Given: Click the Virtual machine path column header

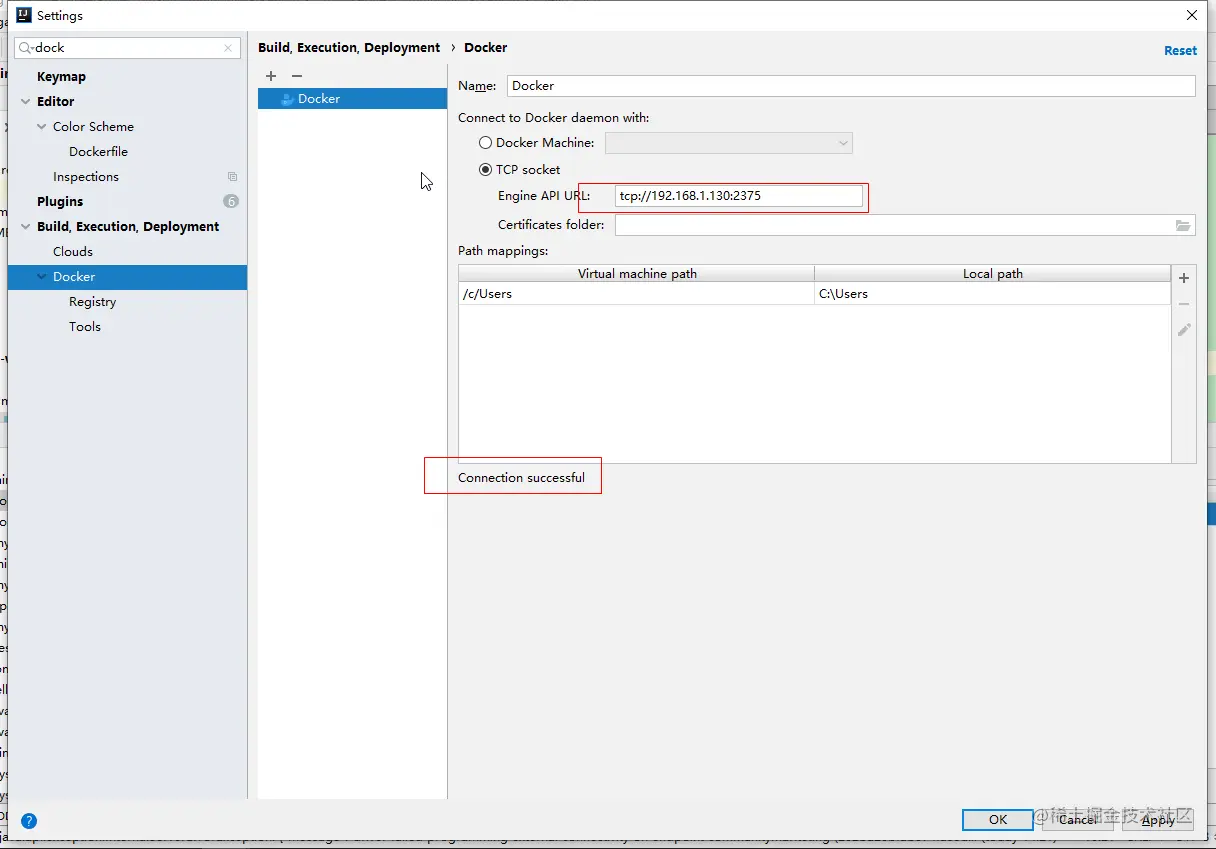Looking at the screenshot, I should tap(637, 274).
